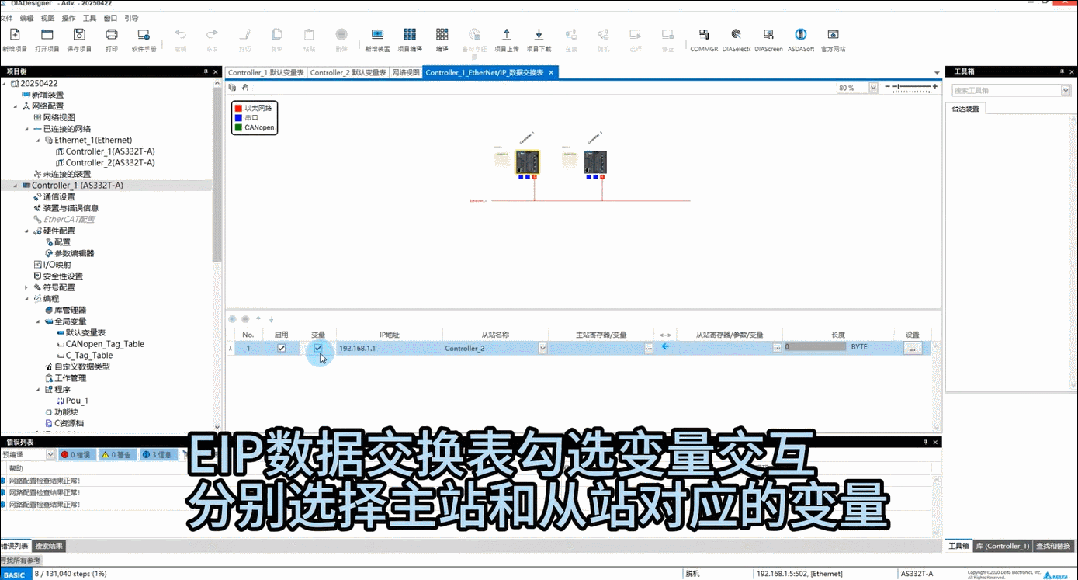Click the Project Compile (项目编译) toolbar icon
Viewport: 1078px width, 580px height.
[410, 35]
